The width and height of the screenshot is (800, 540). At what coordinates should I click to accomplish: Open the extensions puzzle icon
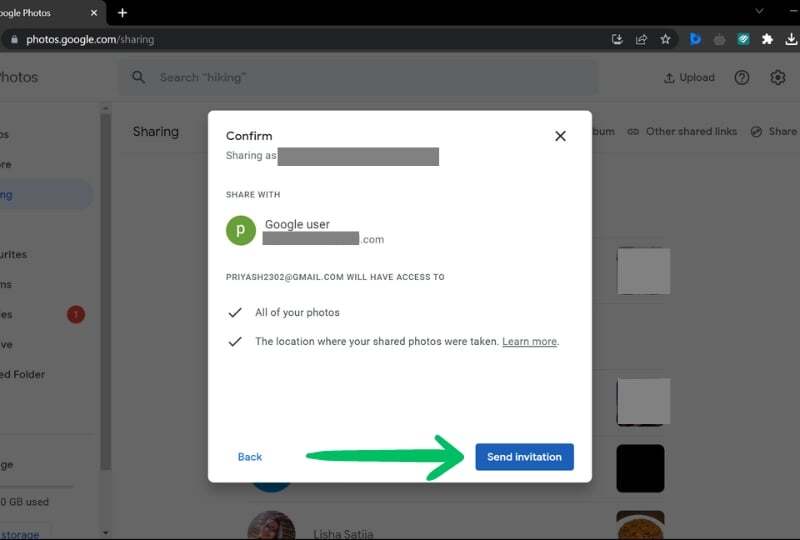pos(767,39)
